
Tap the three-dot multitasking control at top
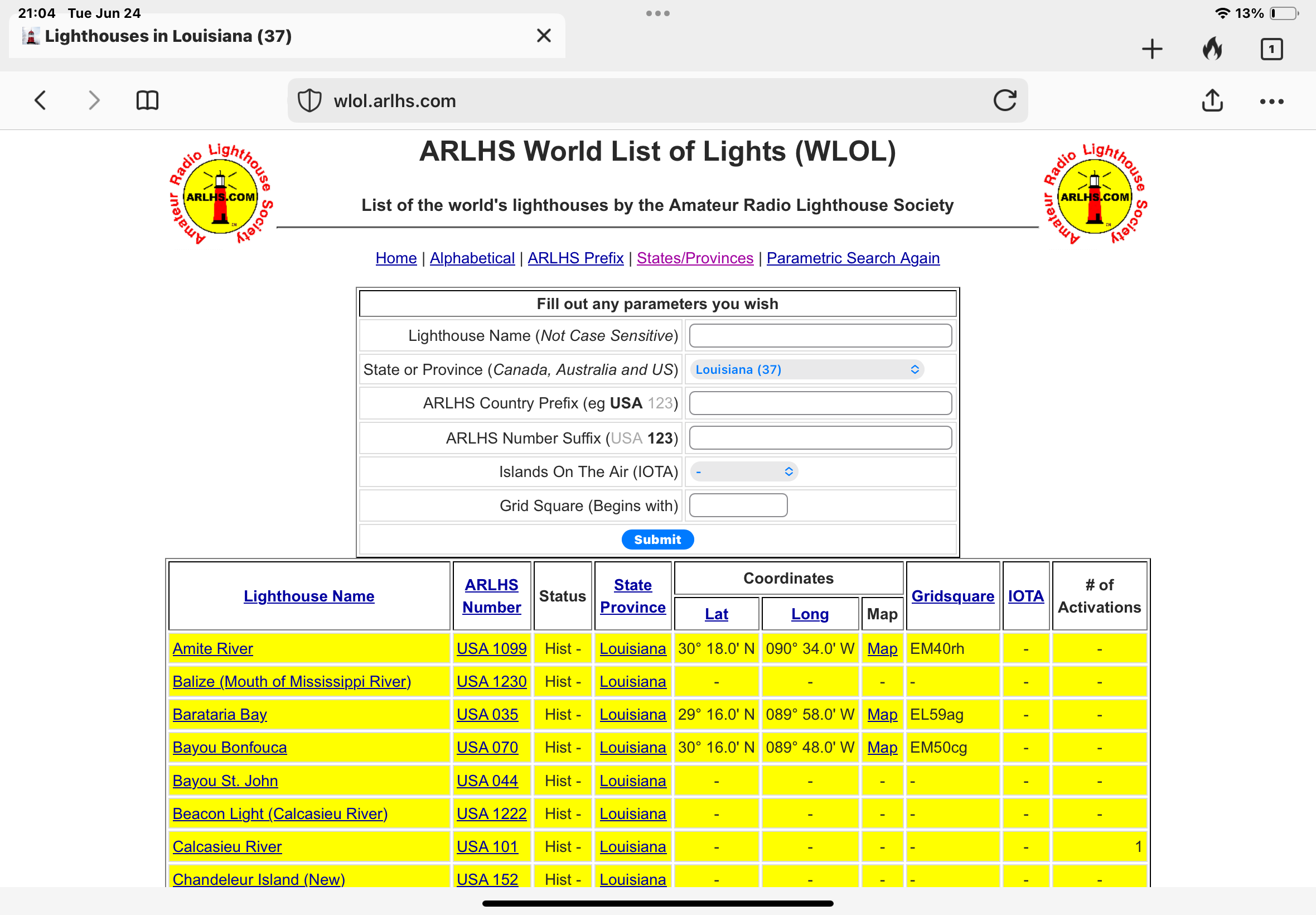pos(657,13)
